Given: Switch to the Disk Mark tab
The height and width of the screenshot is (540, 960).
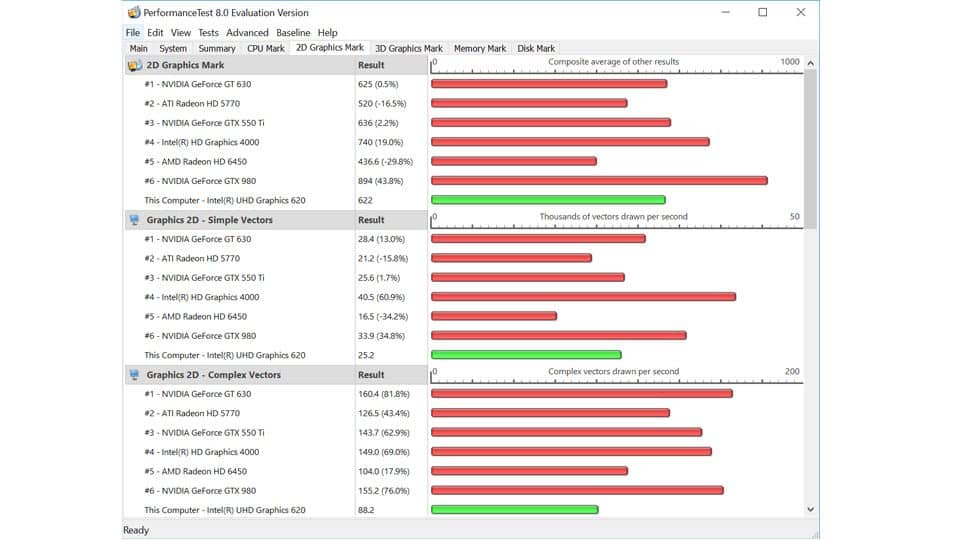Looking at the screenshot, I should pyautogui.click(x=536, y=48).
